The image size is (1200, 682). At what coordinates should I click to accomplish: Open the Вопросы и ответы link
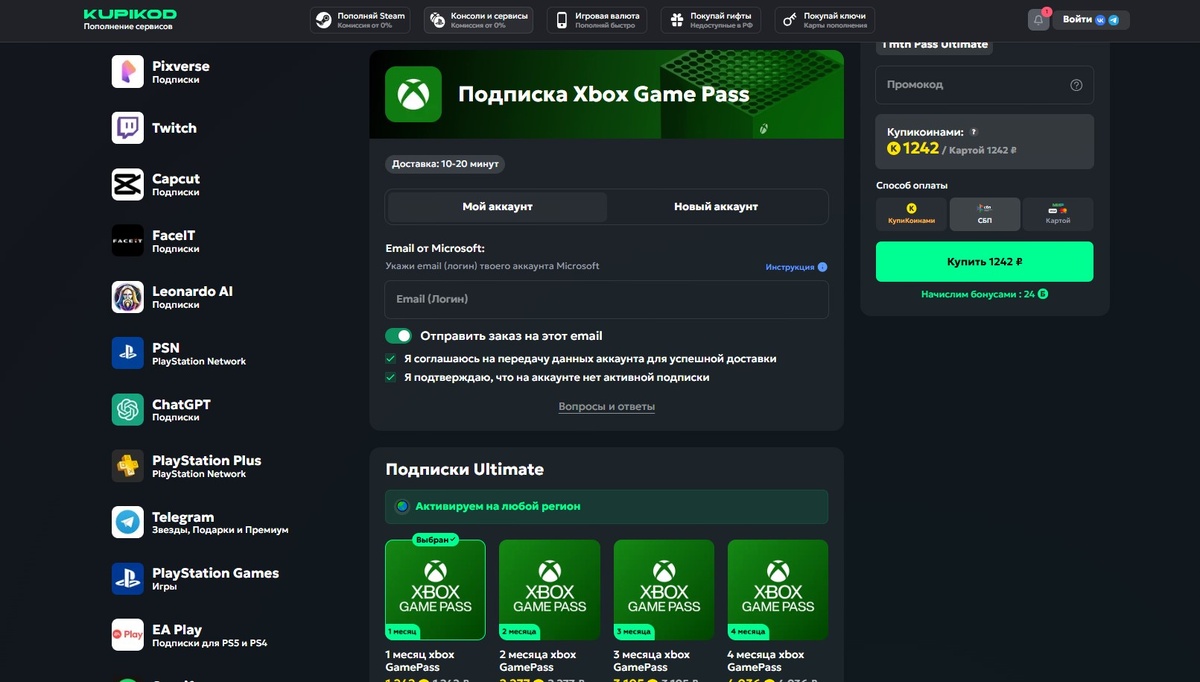[x=606, y=406]
